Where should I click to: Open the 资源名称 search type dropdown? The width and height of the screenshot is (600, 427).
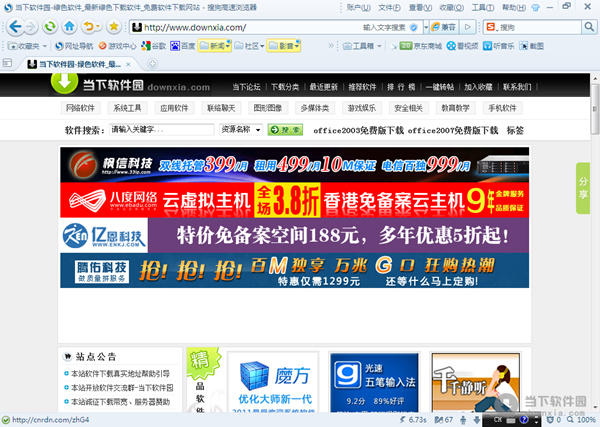[241, 130]
